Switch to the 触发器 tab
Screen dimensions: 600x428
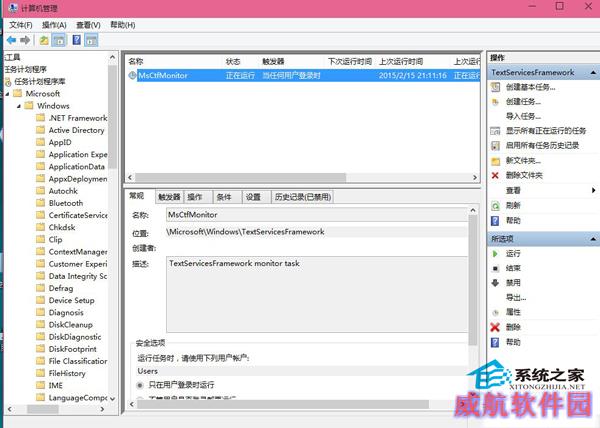pos(169,197)
